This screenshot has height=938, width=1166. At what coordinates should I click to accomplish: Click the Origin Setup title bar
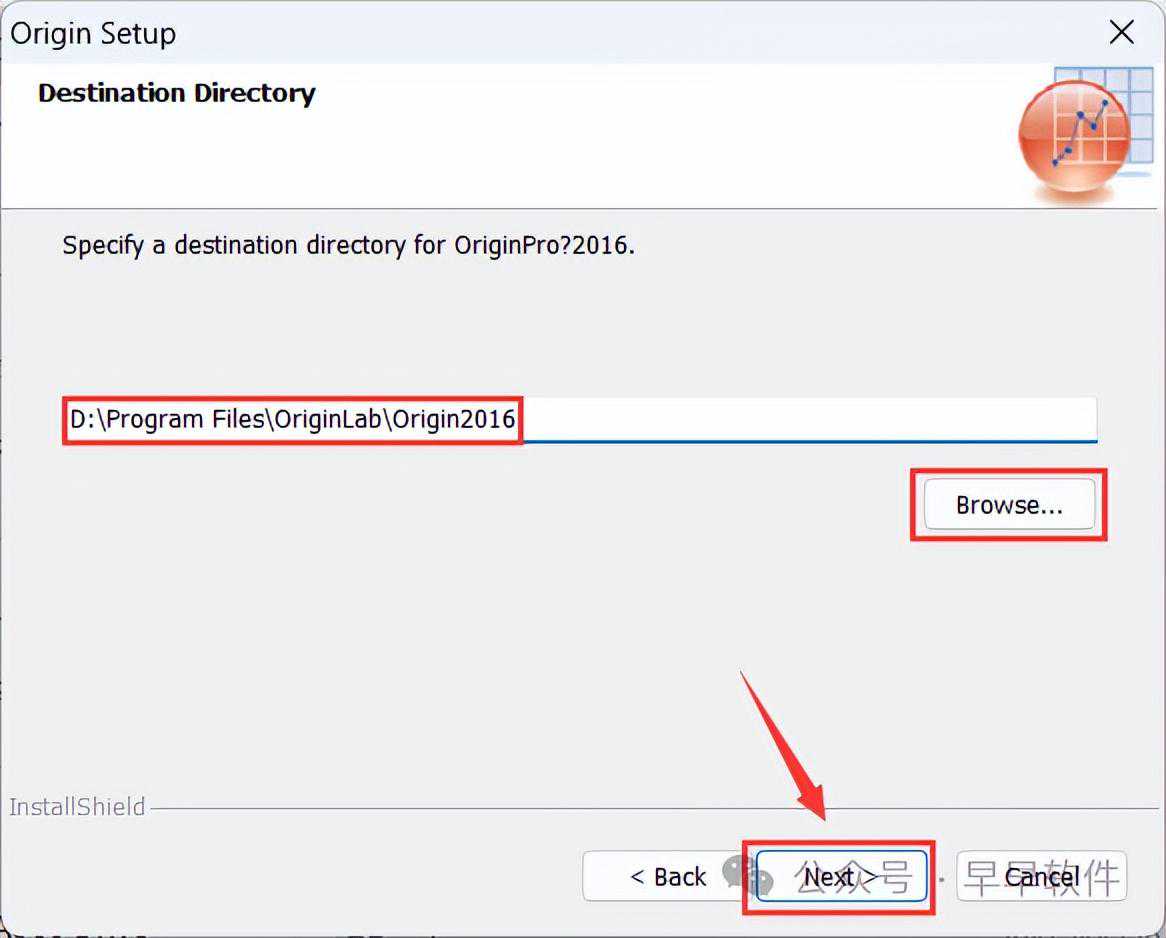[x=500, y=33]
